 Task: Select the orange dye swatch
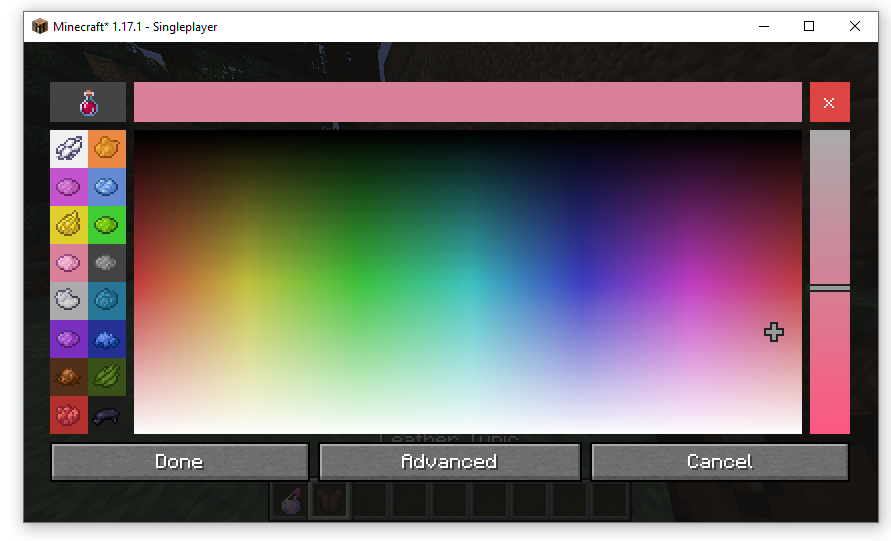pyautogui.click(x=107, y=149)
